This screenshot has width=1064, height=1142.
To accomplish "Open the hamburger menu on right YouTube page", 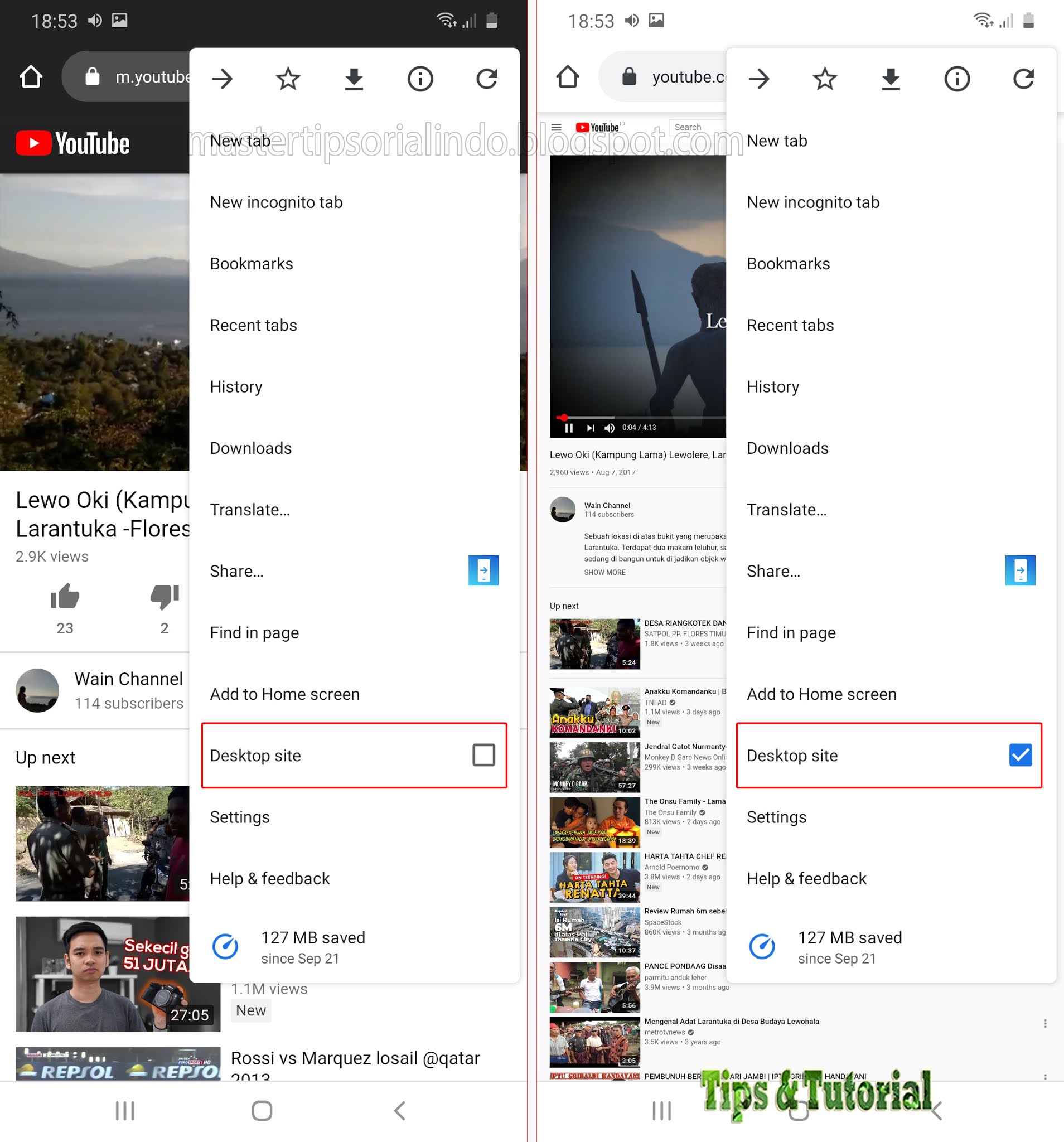I will point(556,127).
